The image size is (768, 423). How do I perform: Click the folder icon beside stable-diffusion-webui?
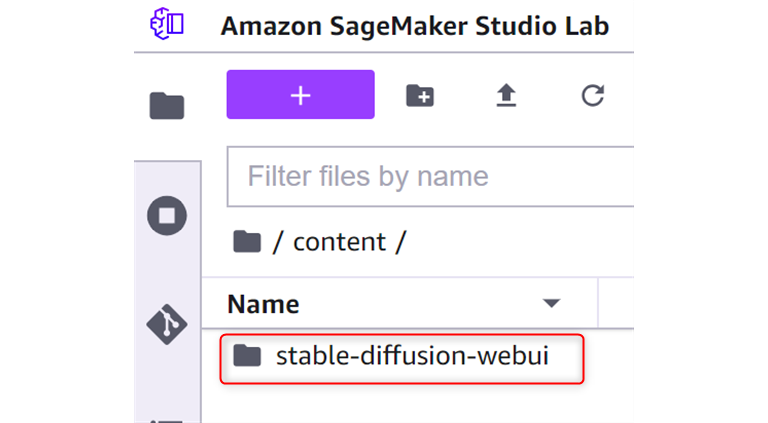point(246,355)
